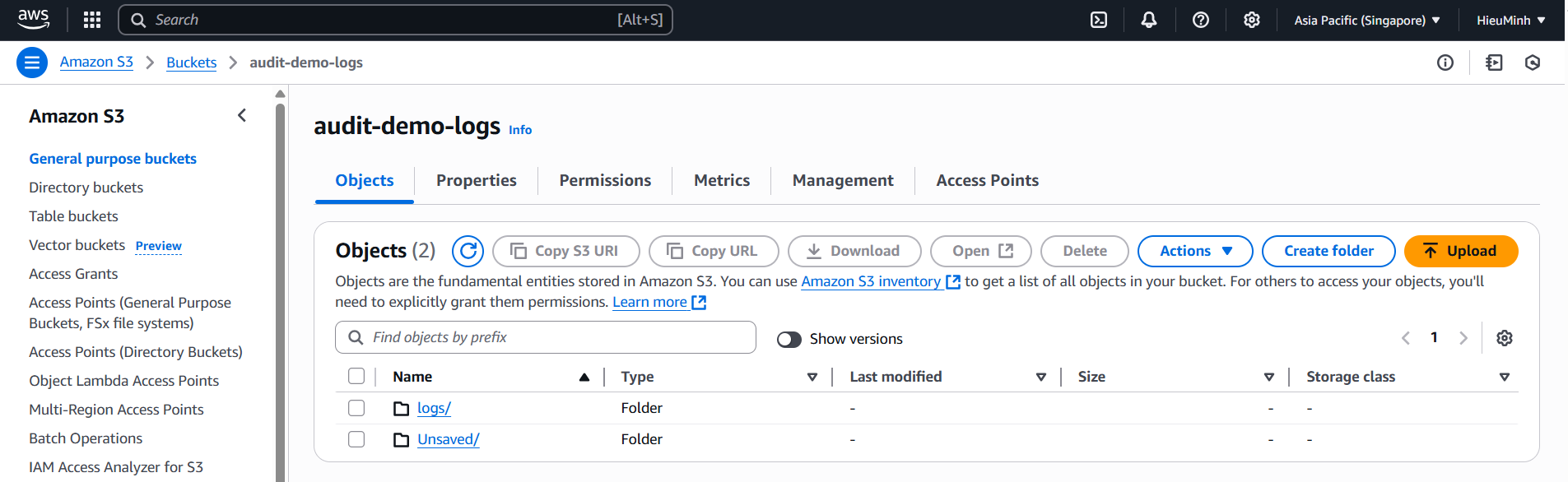Go to previous page of objects

click(1406, 338)
